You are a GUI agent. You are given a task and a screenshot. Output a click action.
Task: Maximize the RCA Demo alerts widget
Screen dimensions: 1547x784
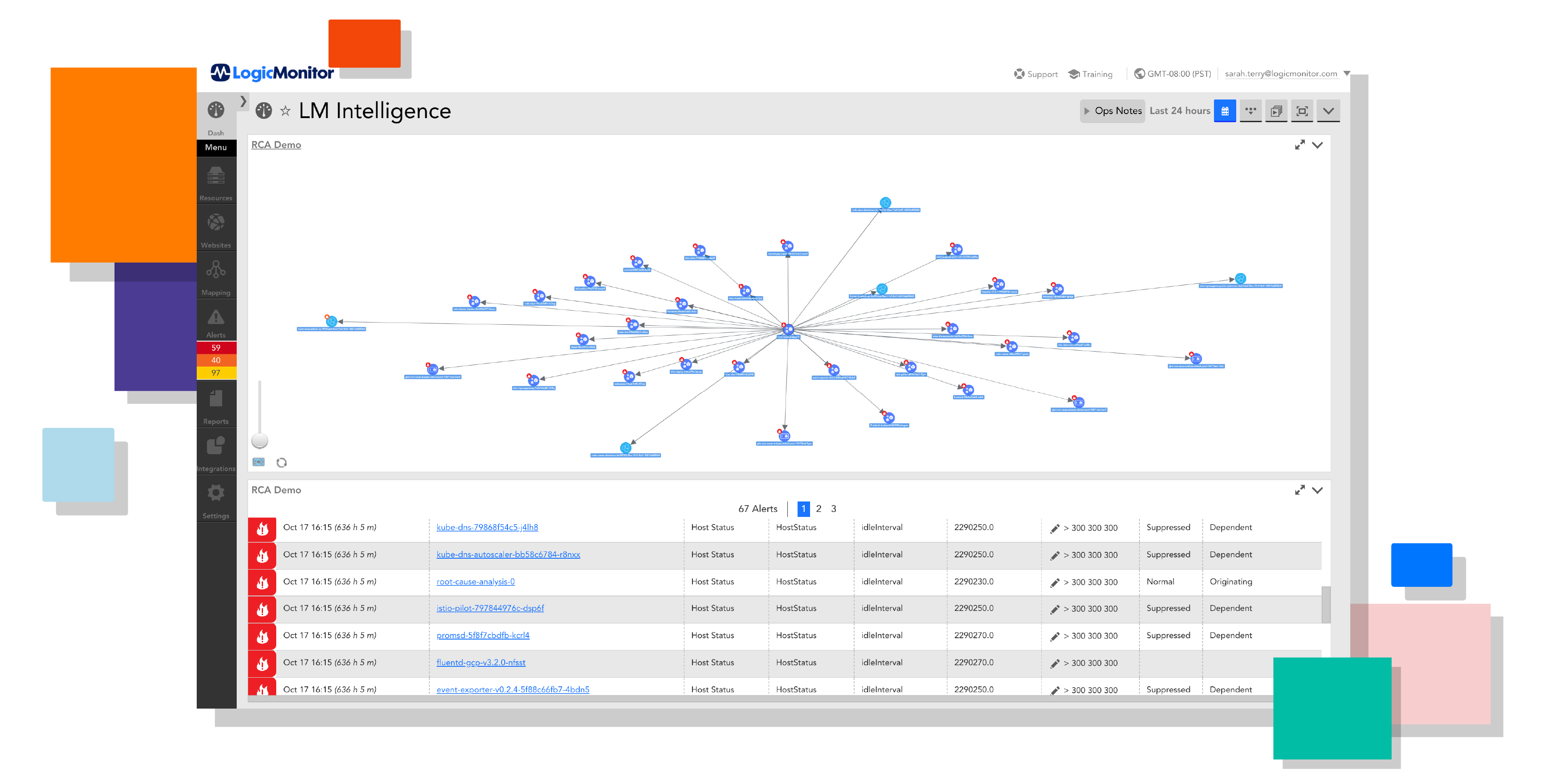pyautogui.click(x=1299, y=490)
